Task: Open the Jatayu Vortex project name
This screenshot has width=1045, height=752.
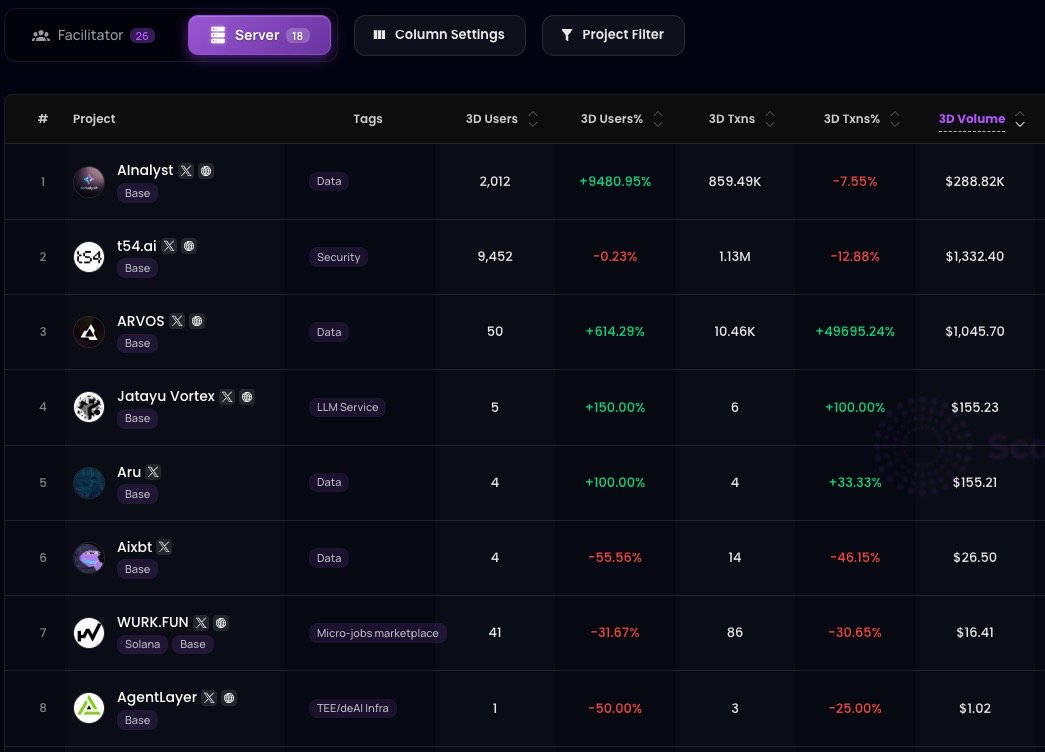Action: point(166,396)
